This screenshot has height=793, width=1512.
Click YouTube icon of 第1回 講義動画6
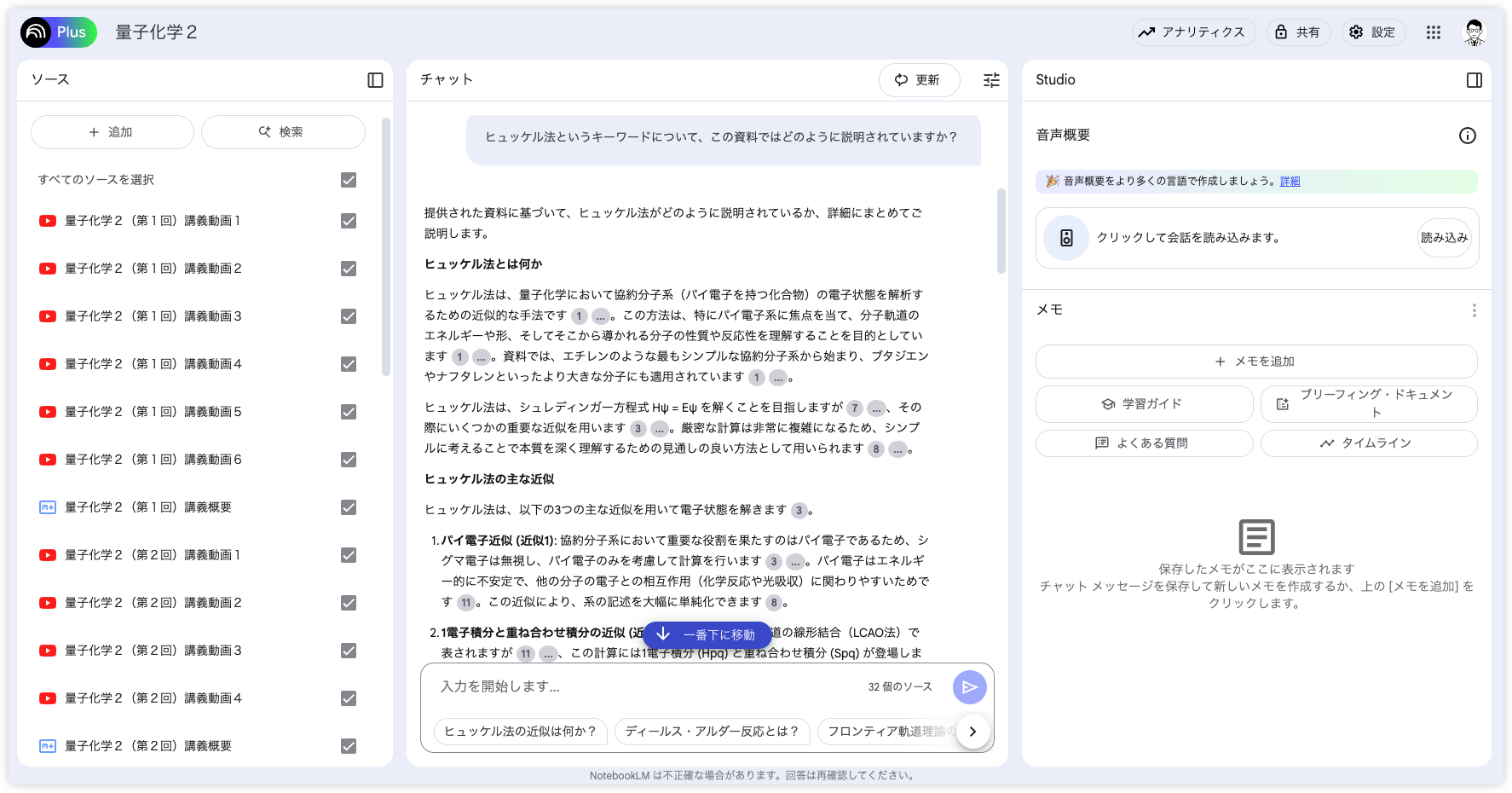coord(48,460)
